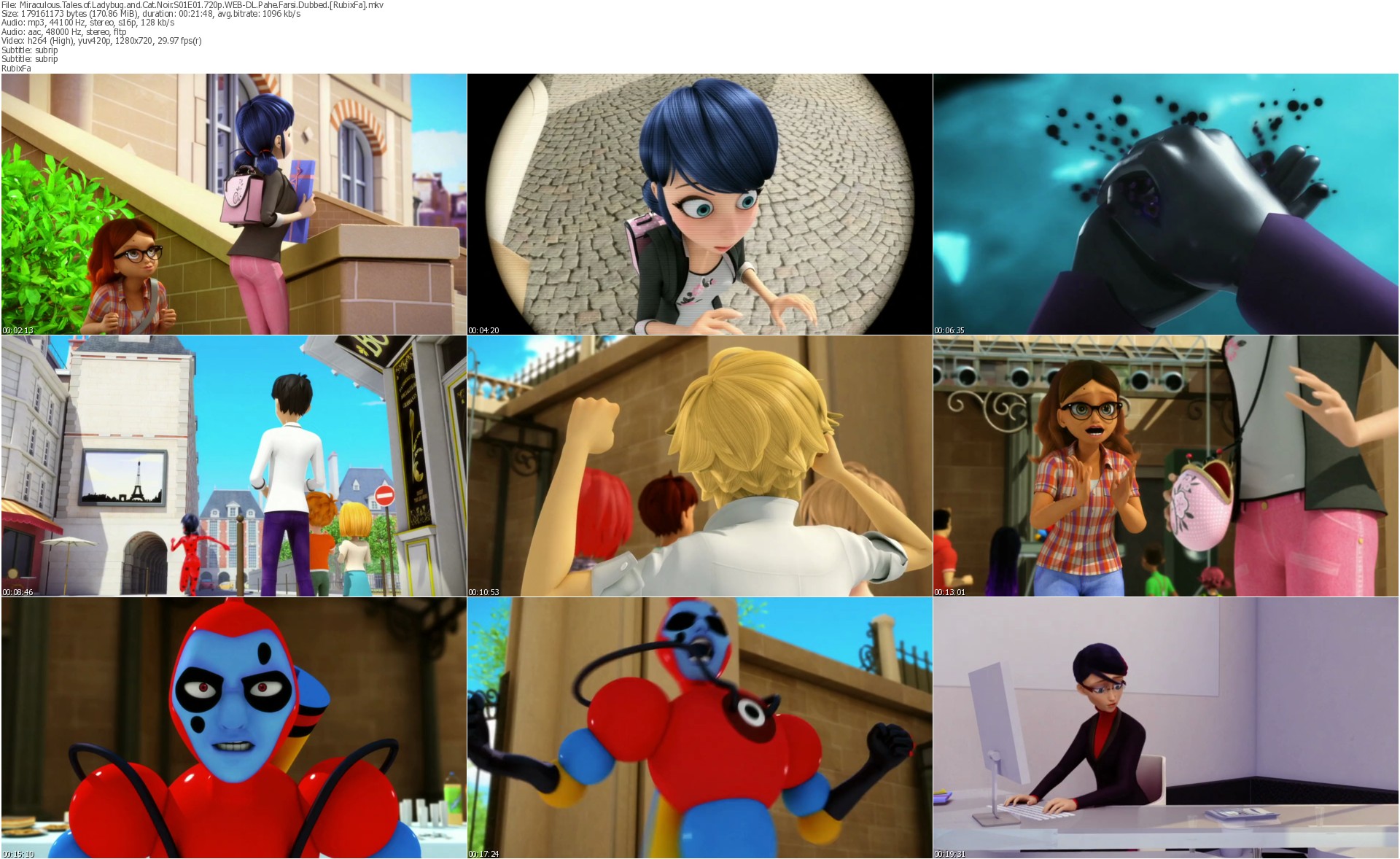
Task: Select the fisheye frame of Marinette on cobblestones
Action: click(700, 204)
